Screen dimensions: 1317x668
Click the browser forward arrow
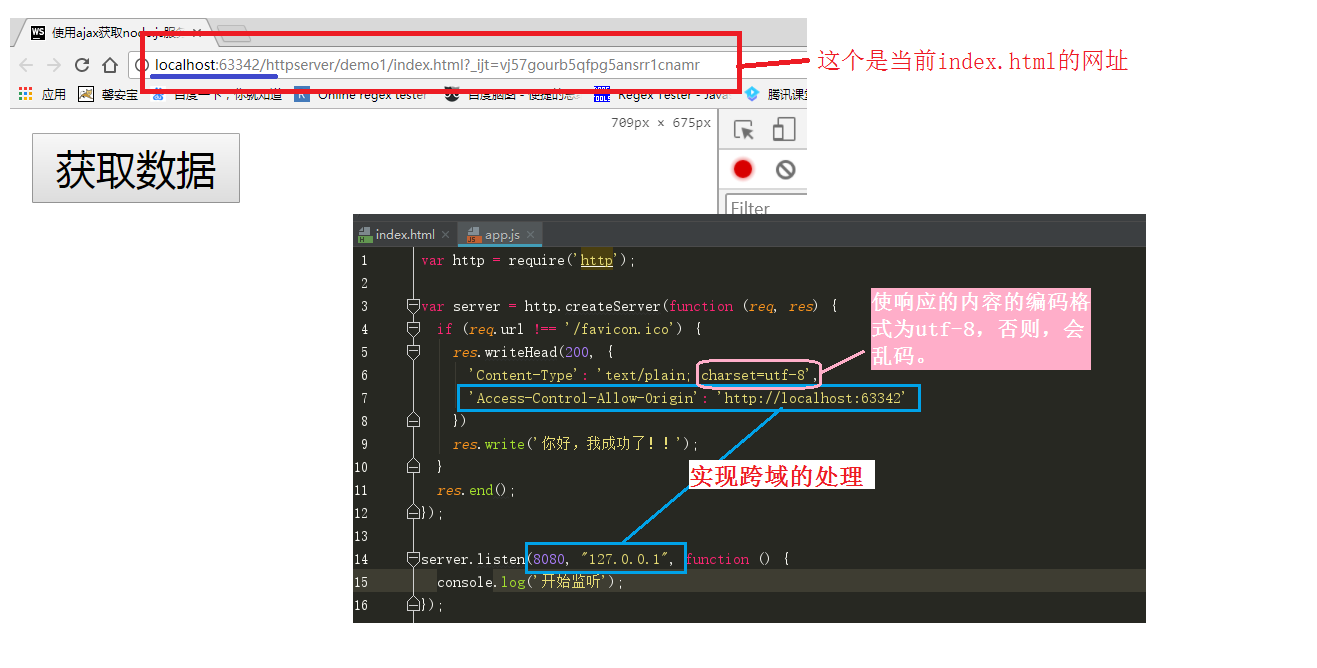pos(54,65)
